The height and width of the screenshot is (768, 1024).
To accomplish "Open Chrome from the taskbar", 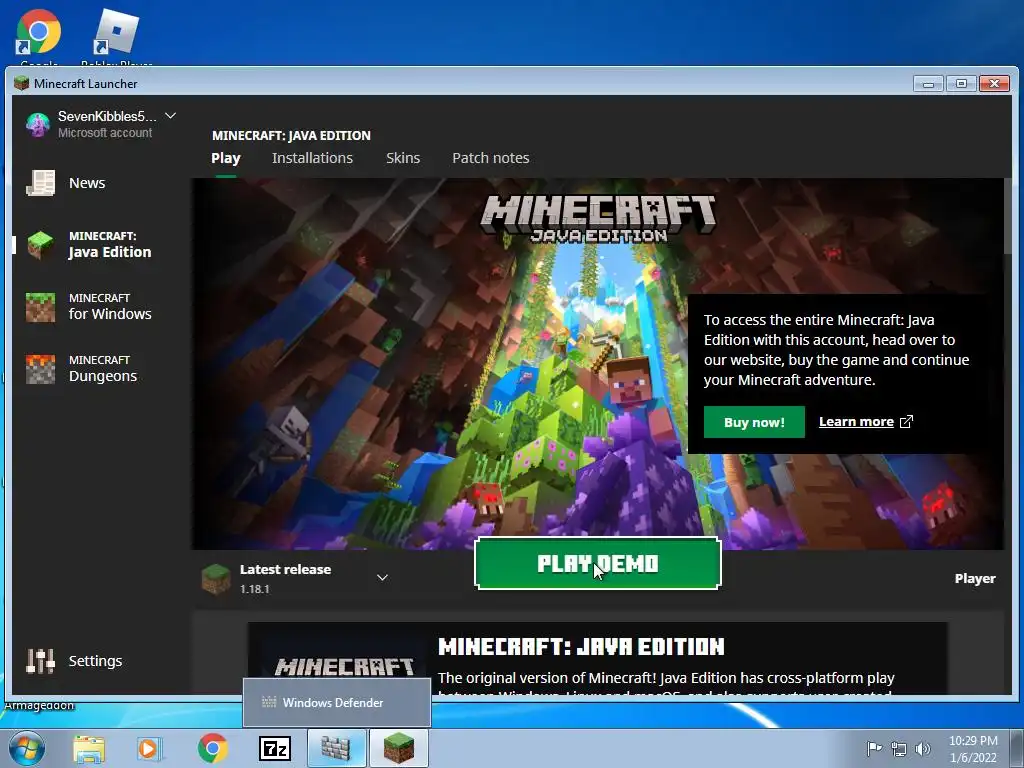I will (212, 748).
